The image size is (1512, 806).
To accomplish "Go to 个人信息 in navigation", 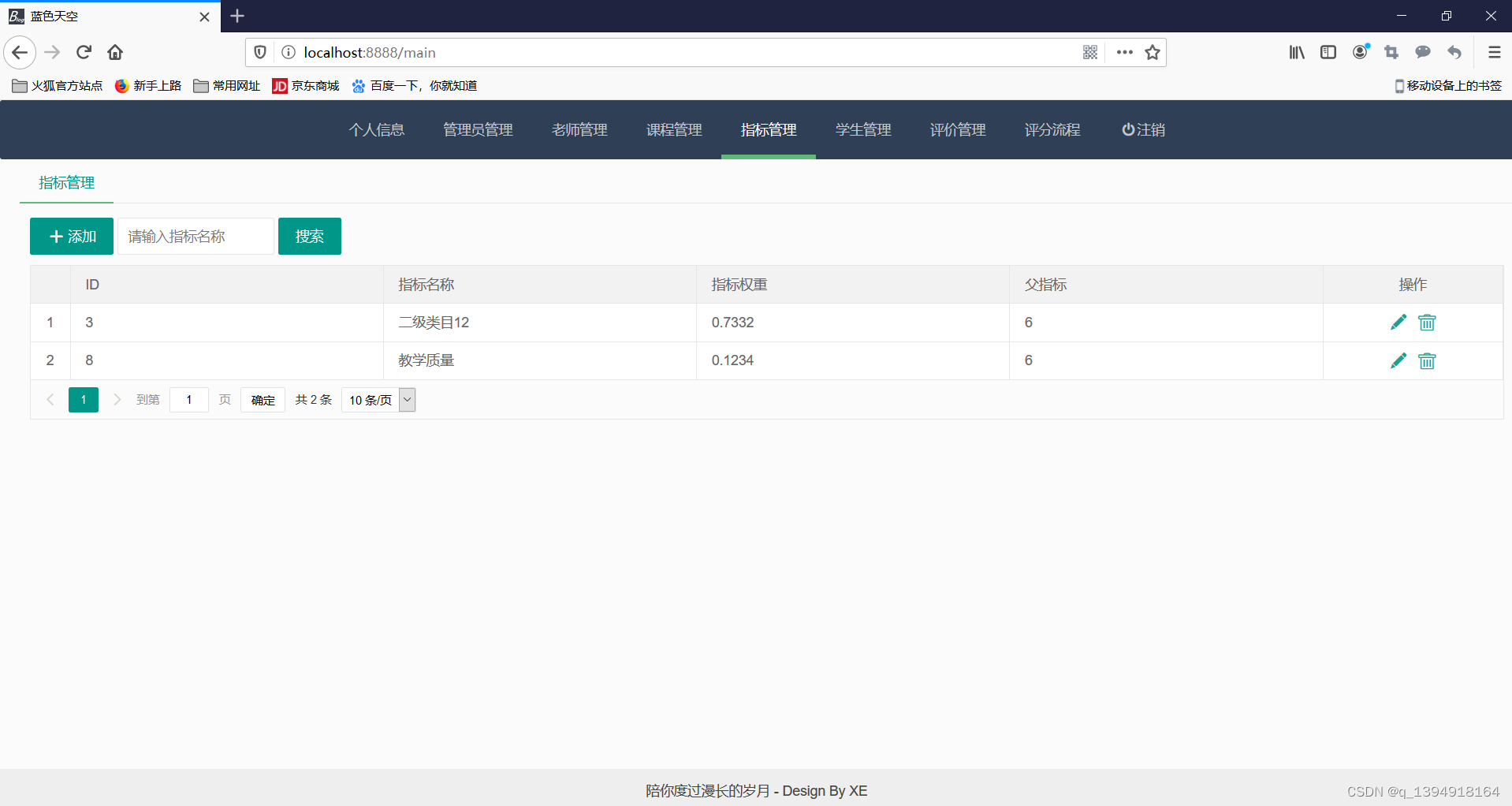I will [x=377, y=130].
